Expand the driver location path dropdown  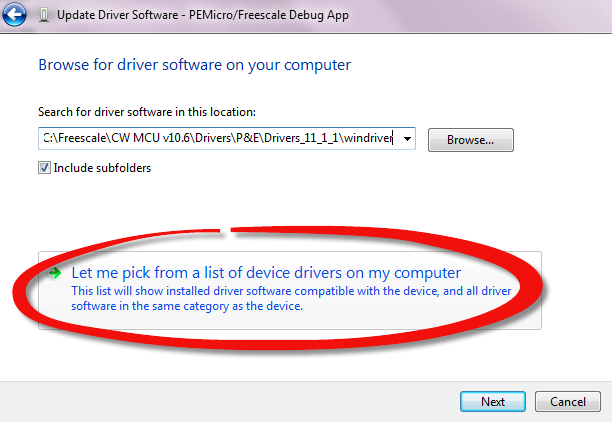[x=407, y=140]
